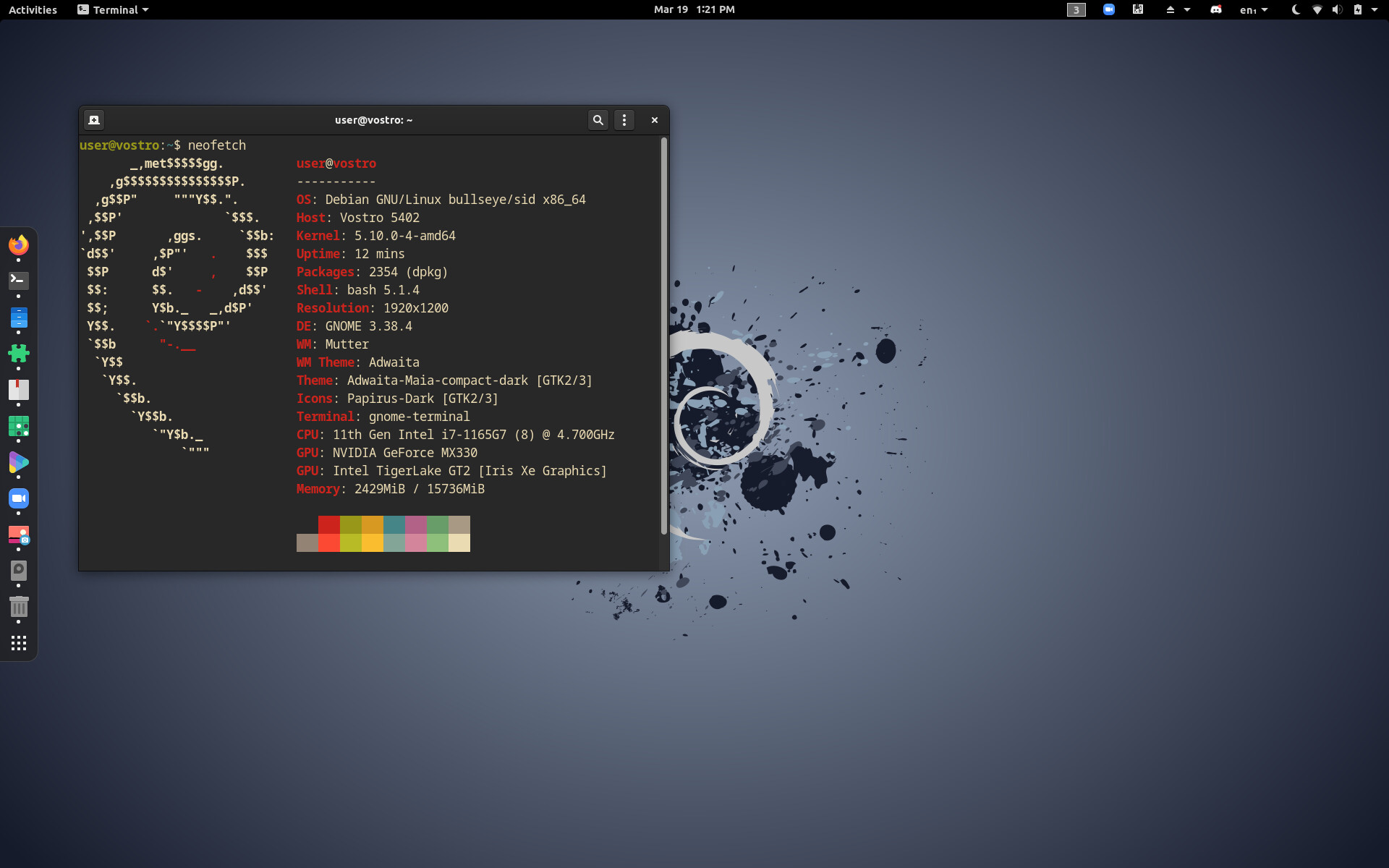
Task: Click the red color block in neofetch palette
Action: click(x=329, y=524)
